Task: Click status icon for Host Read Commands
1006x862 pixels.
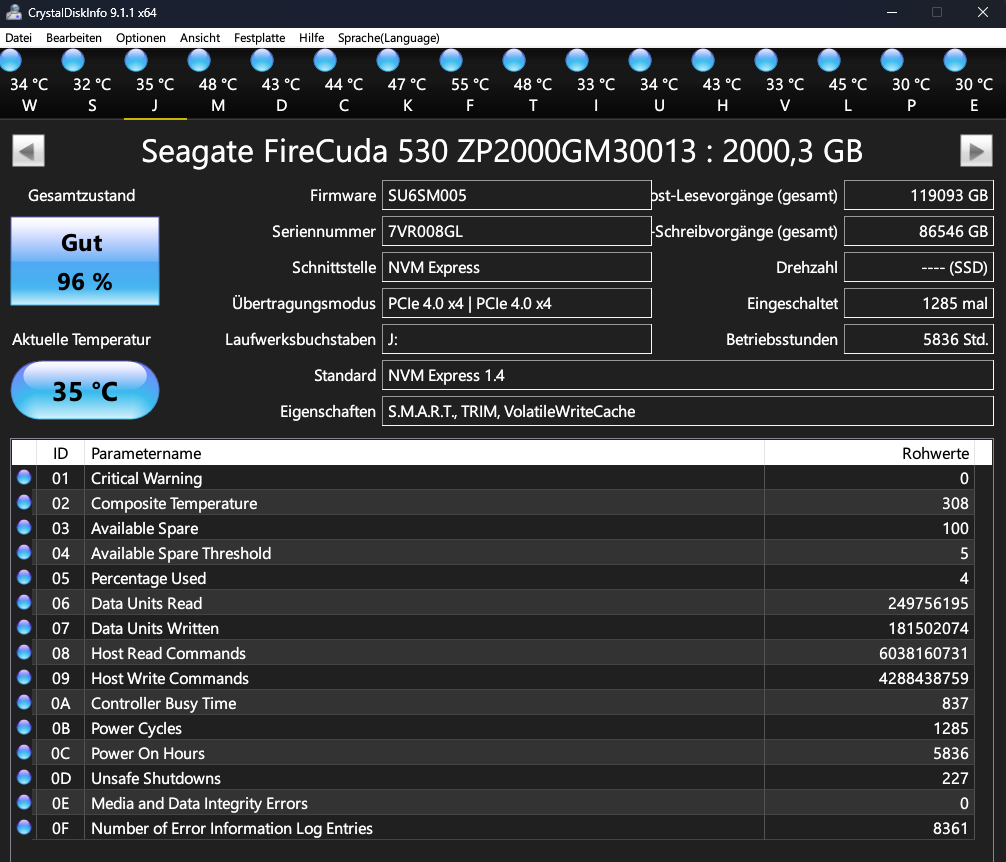Action: (x=24, y=652)
